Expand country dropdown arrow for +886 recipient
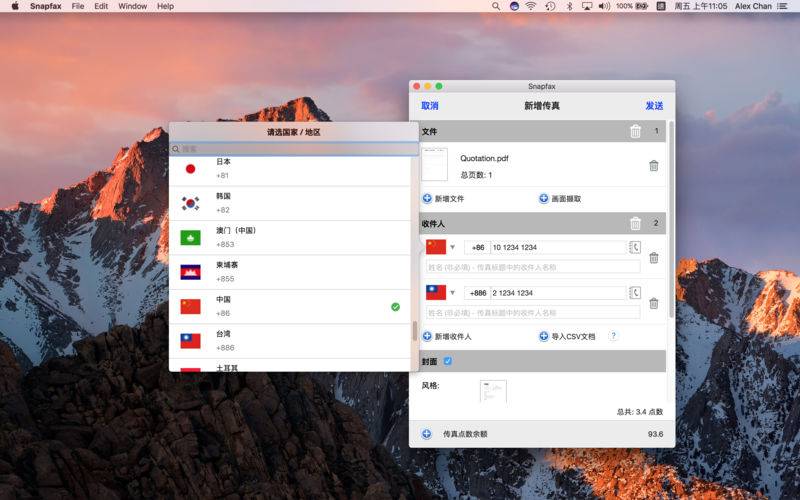The height and width of the screenshot is (500, 800). pos(453,292)
